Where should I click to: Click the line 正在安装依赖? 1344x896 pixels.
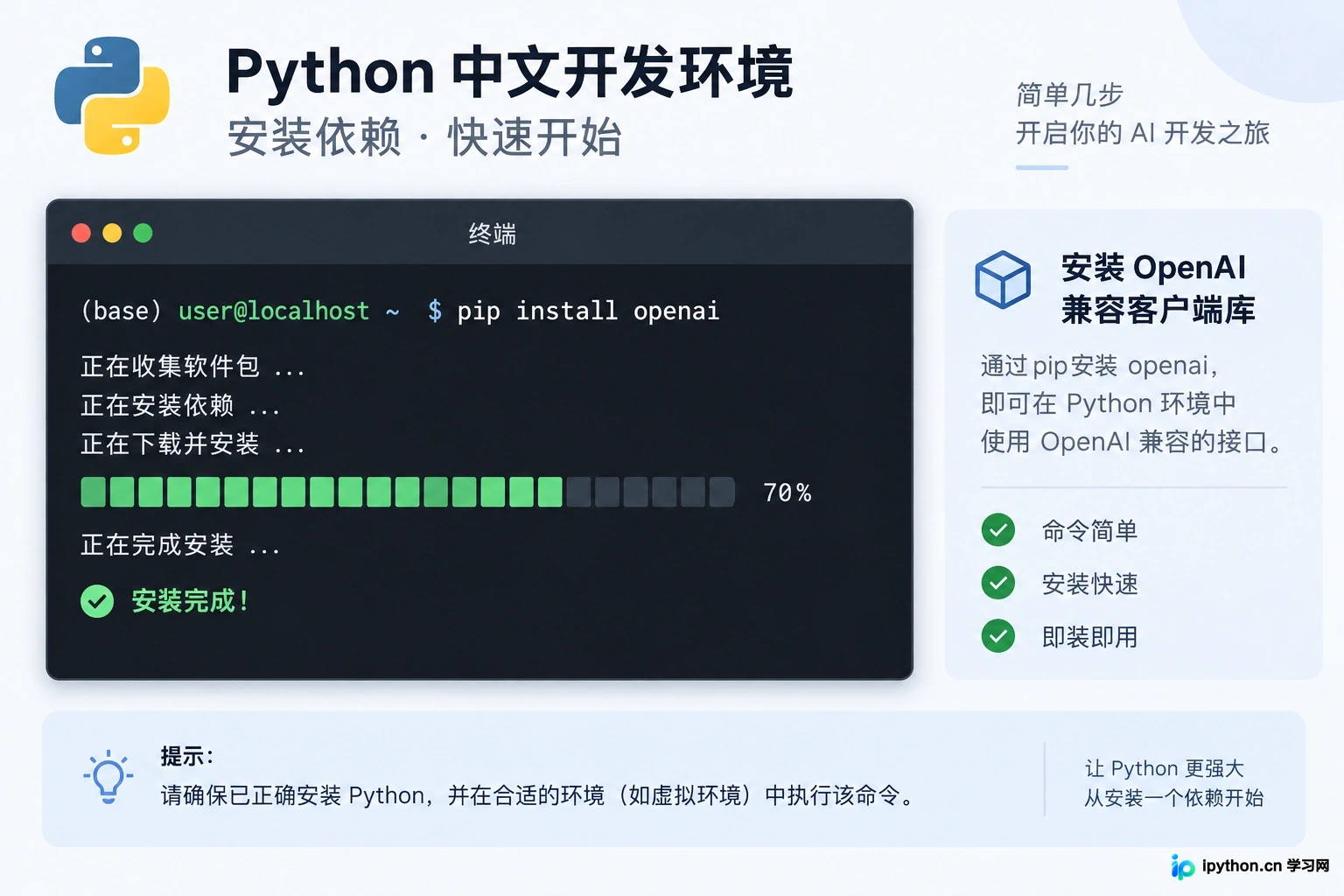point(180,405)
